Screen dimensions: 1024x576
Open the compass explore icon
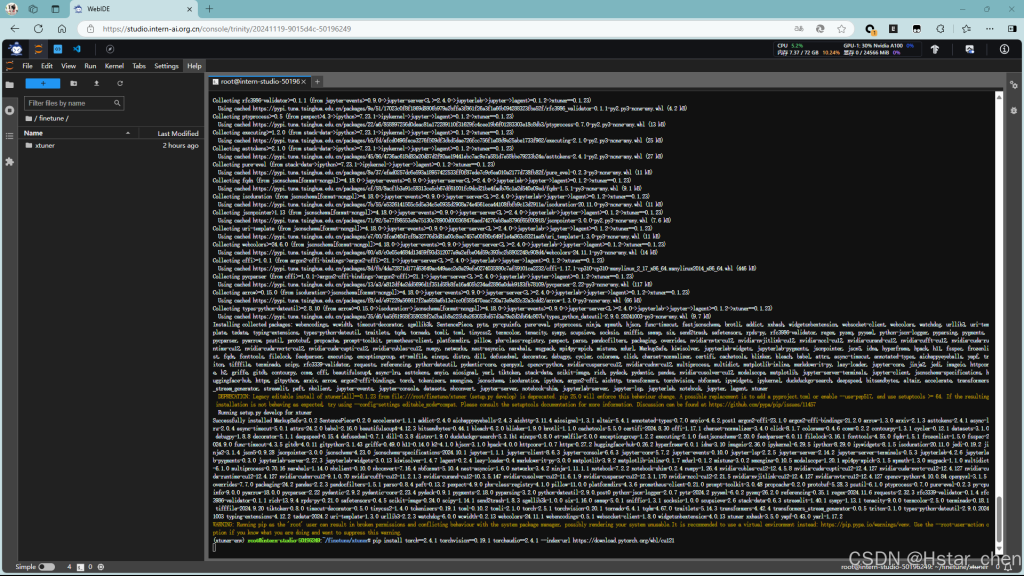pos(110,49)
